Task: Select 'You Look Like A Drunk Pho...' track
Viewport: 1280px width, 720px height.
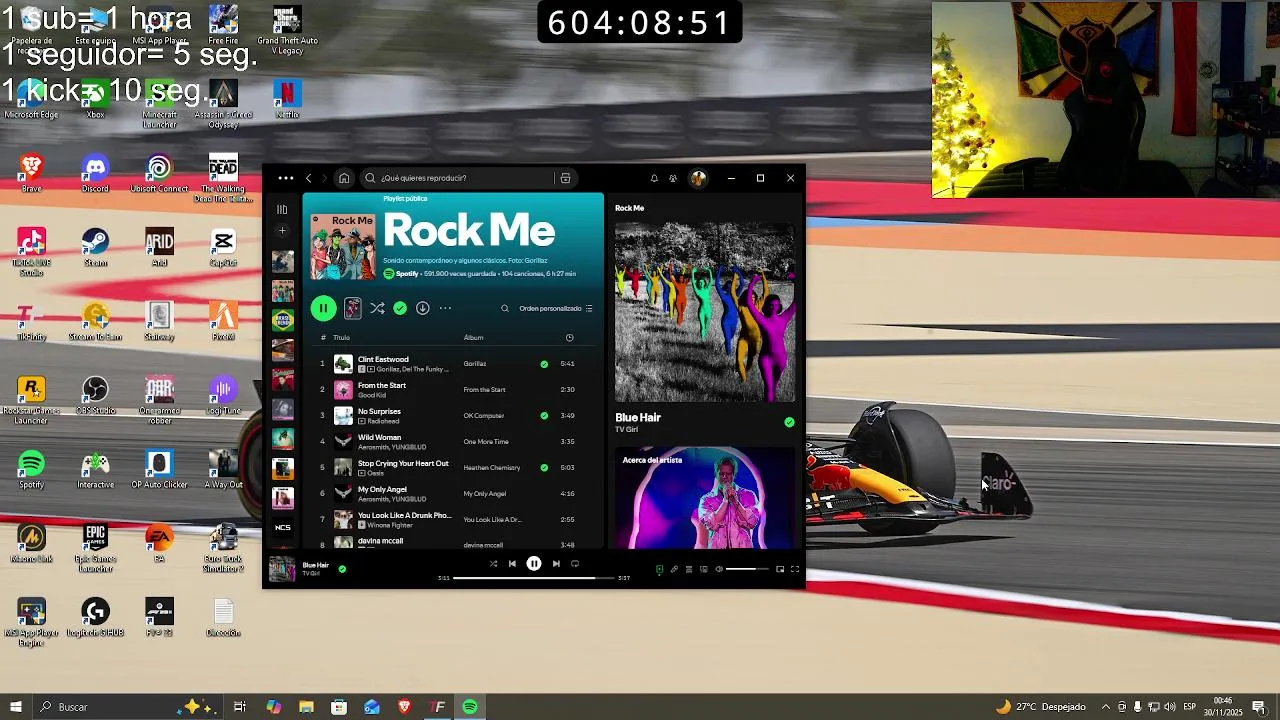Action: pyautogui.click(x=404, y=515)
